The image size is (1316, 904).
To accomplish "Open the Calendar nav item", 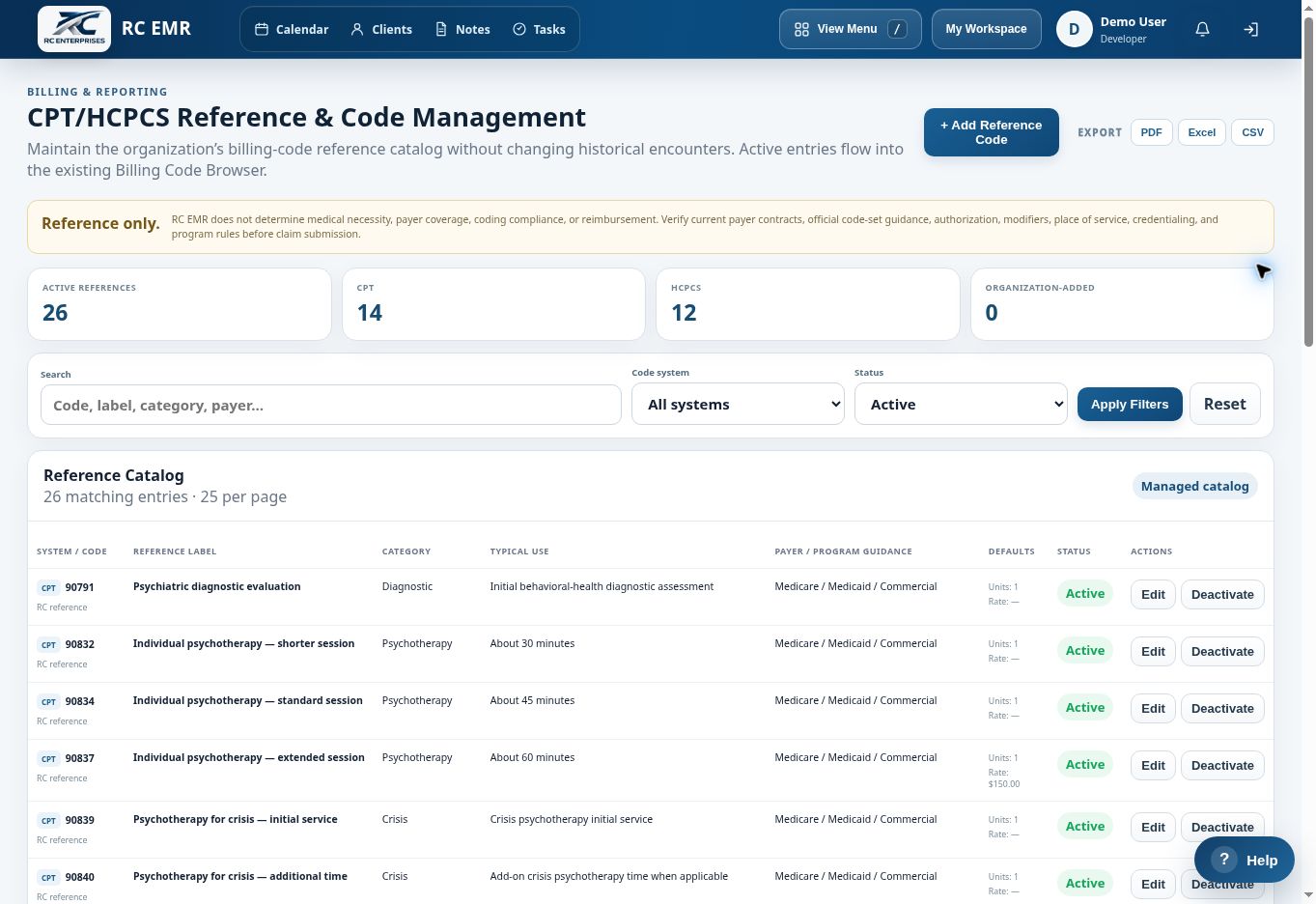I will 292,29.
